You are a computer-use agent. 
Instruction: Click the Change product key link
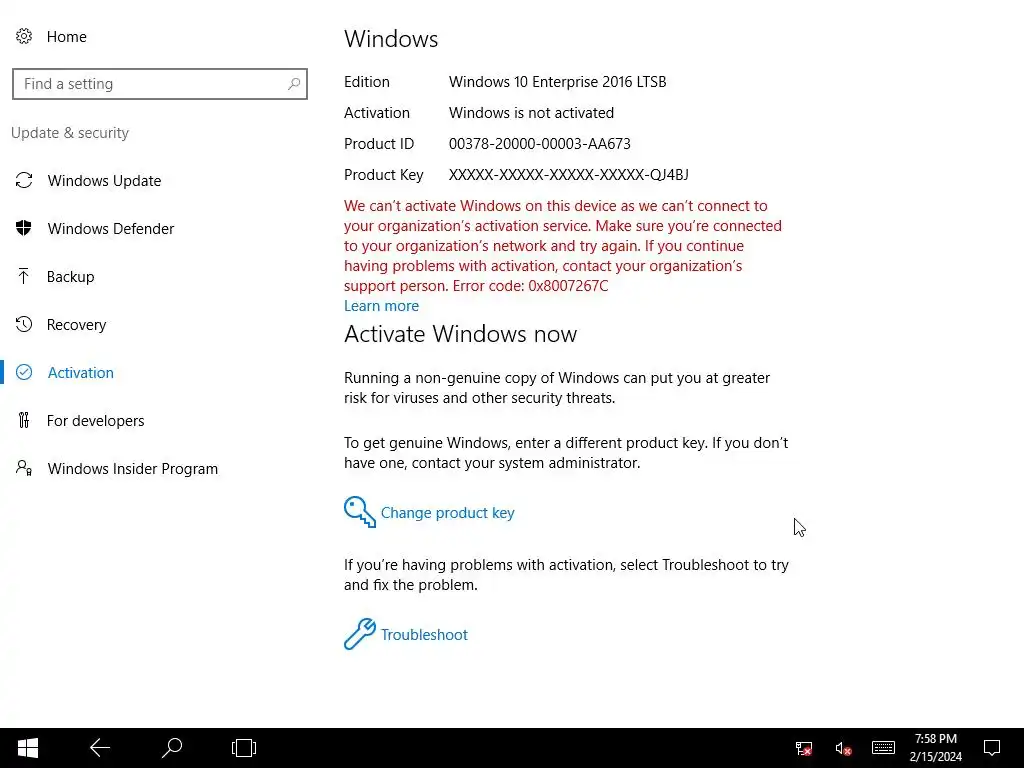pos(447,513)
